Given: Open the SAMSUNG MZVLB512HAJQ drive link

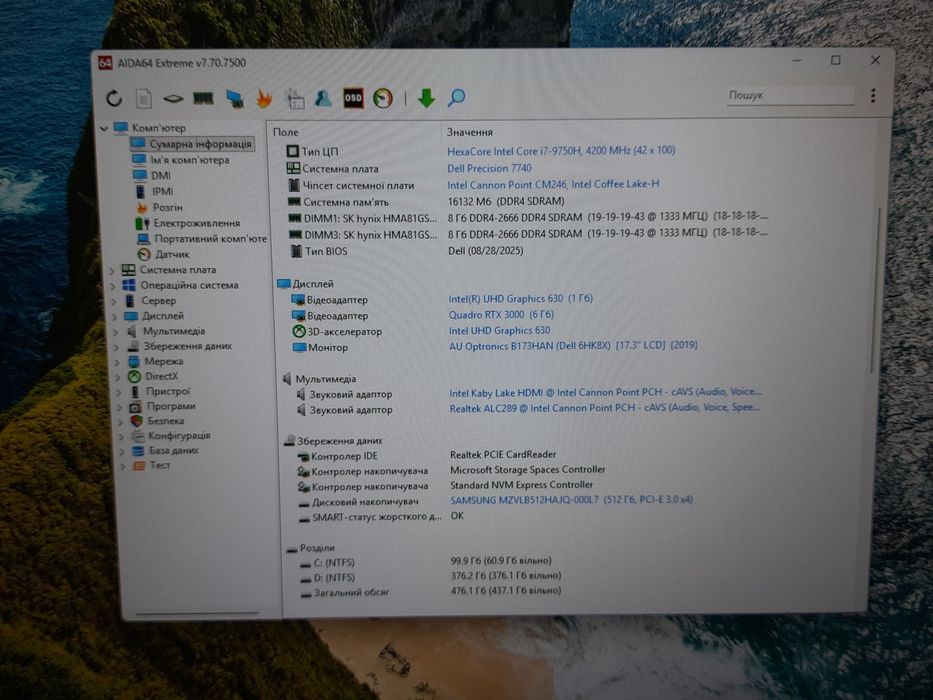Looking at the screenshot, I should [572, 500].
